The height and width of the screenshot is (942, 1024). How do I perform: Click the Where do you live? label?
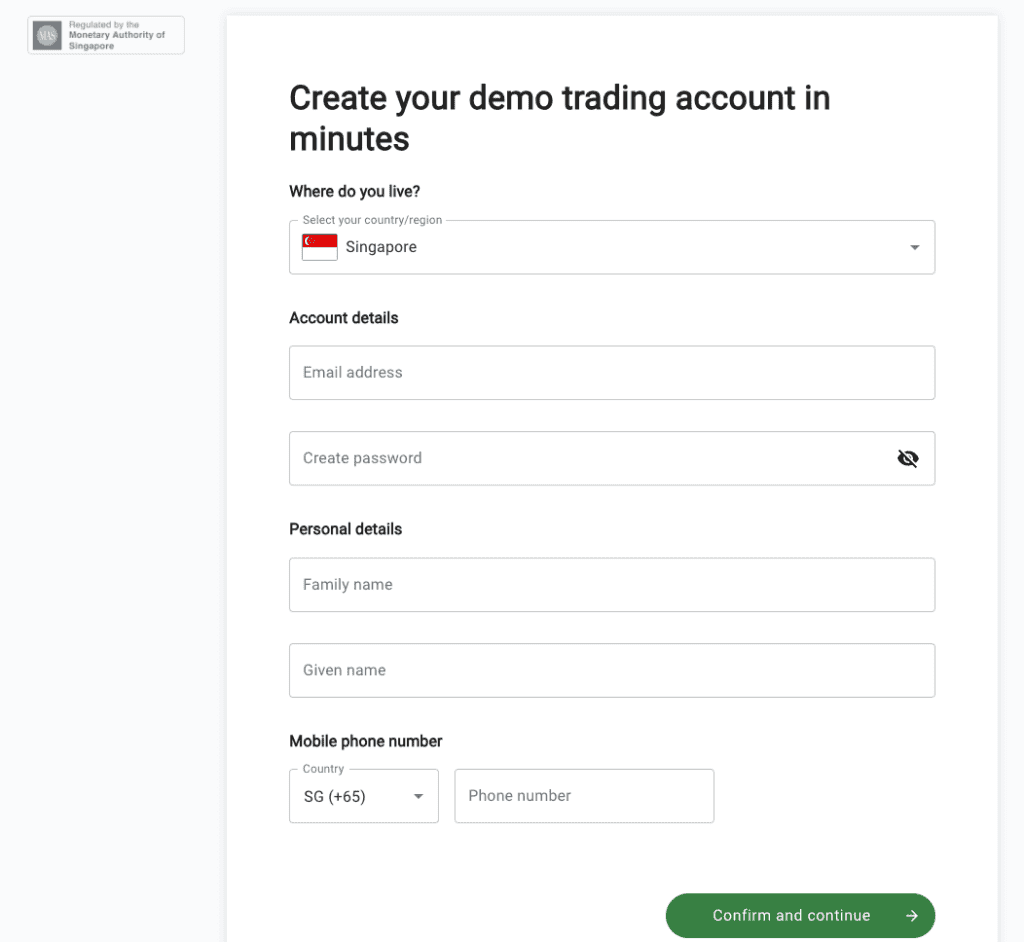tap(355, 191)
